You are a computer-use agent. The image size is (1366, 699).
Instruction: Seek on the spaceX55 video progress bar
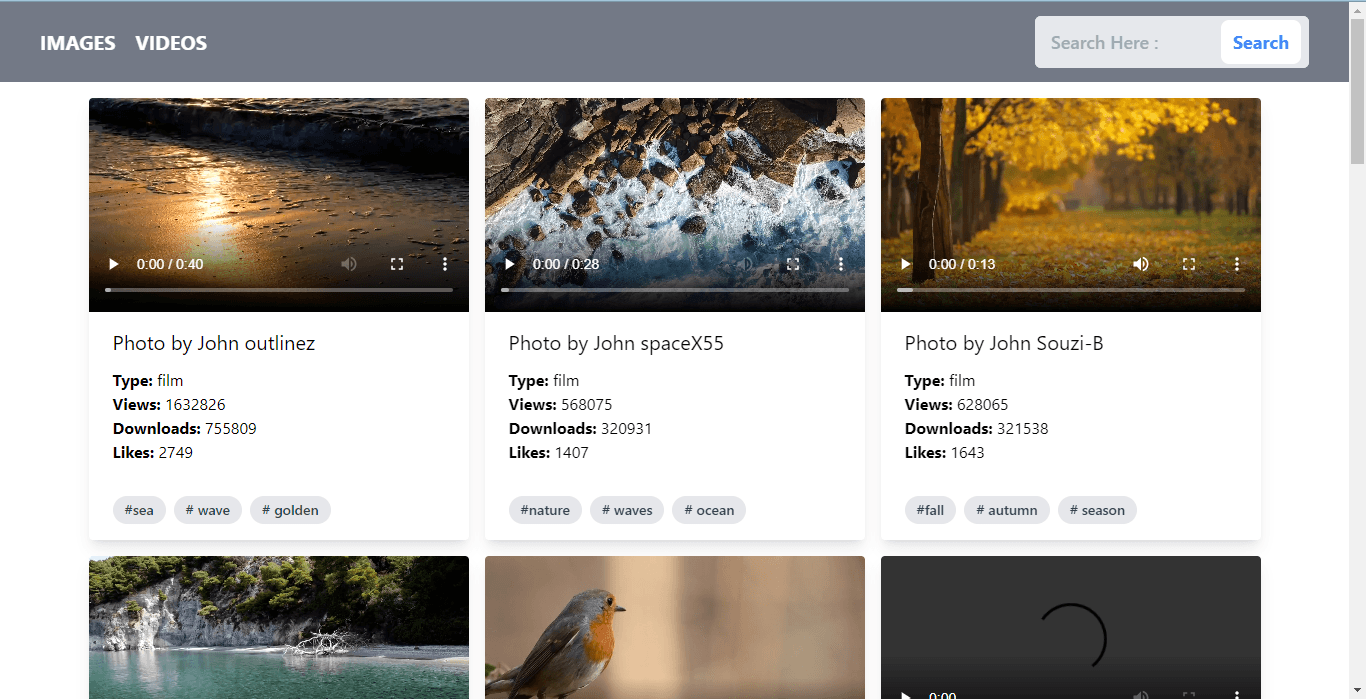point(675,290)
